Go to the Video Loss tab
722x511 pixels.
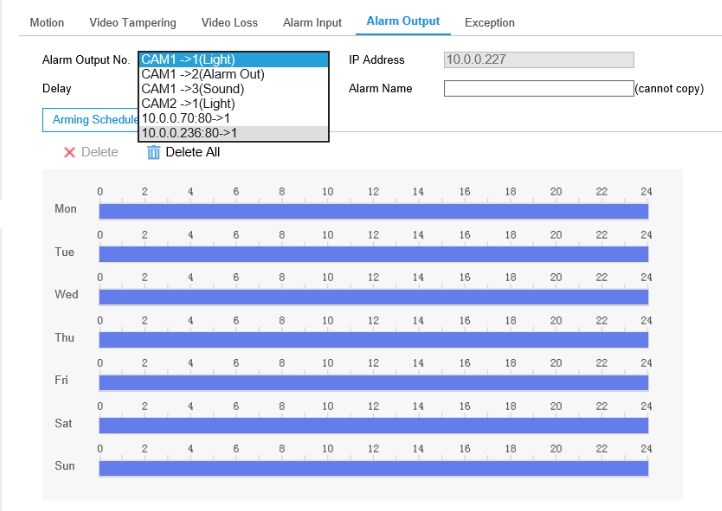tap(229, 23)
